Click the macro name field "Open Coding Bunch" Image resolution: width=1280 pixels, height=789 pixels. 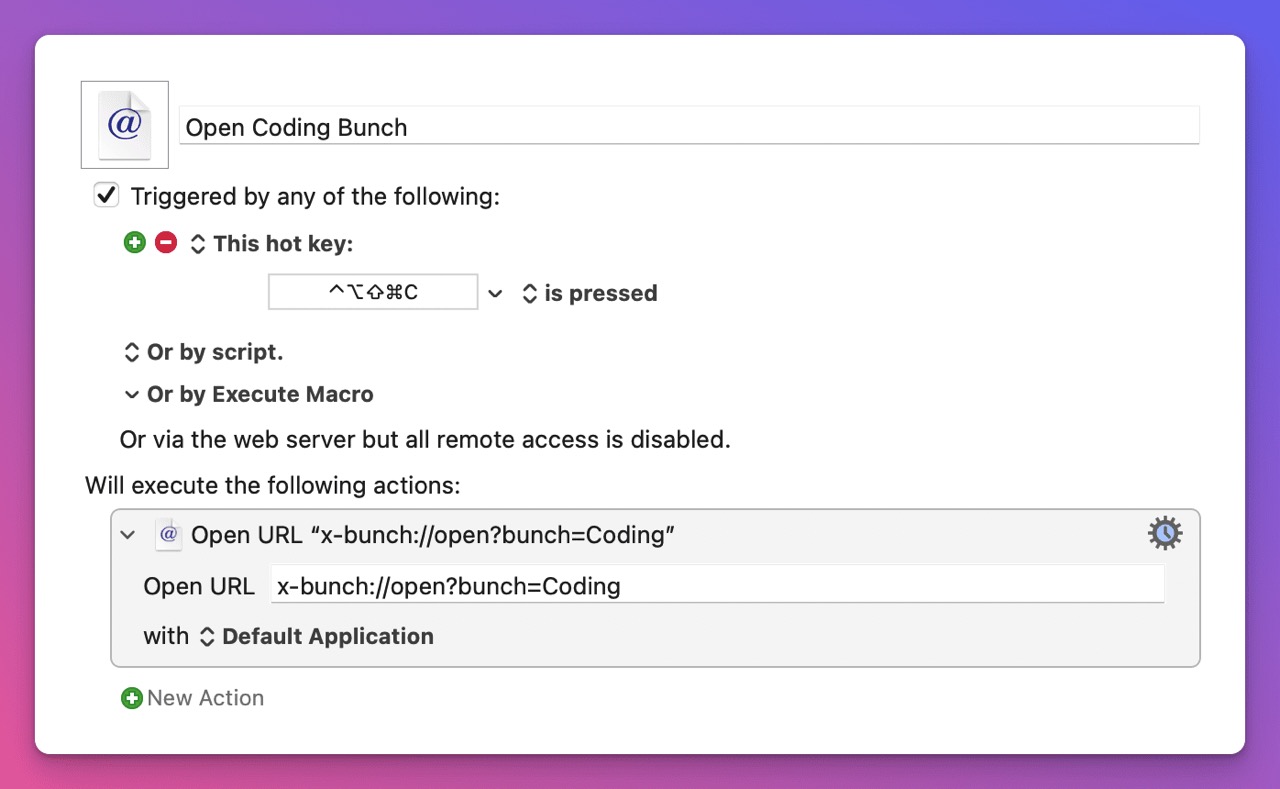tap(688, 127)
